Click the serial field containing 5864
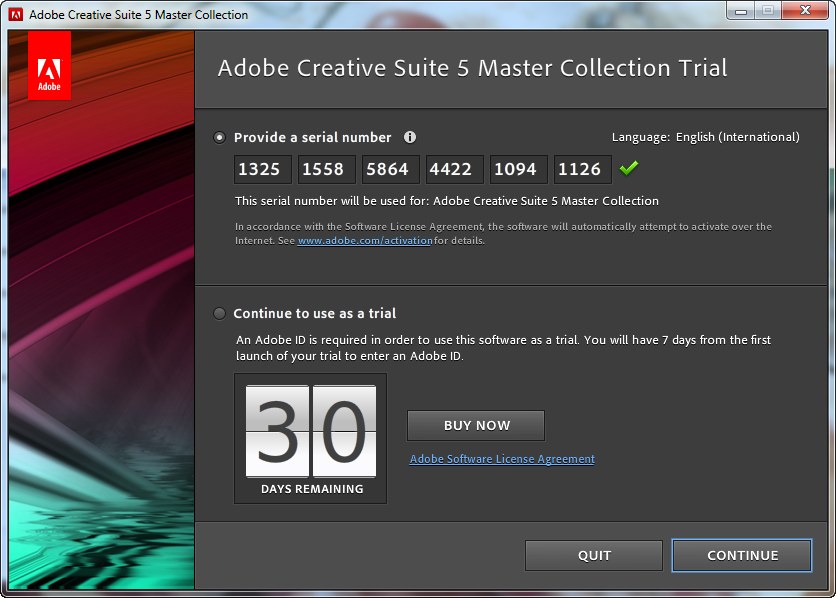Viewport: 836px width, 598px height. pyautogui.click(x=391, y=169)
